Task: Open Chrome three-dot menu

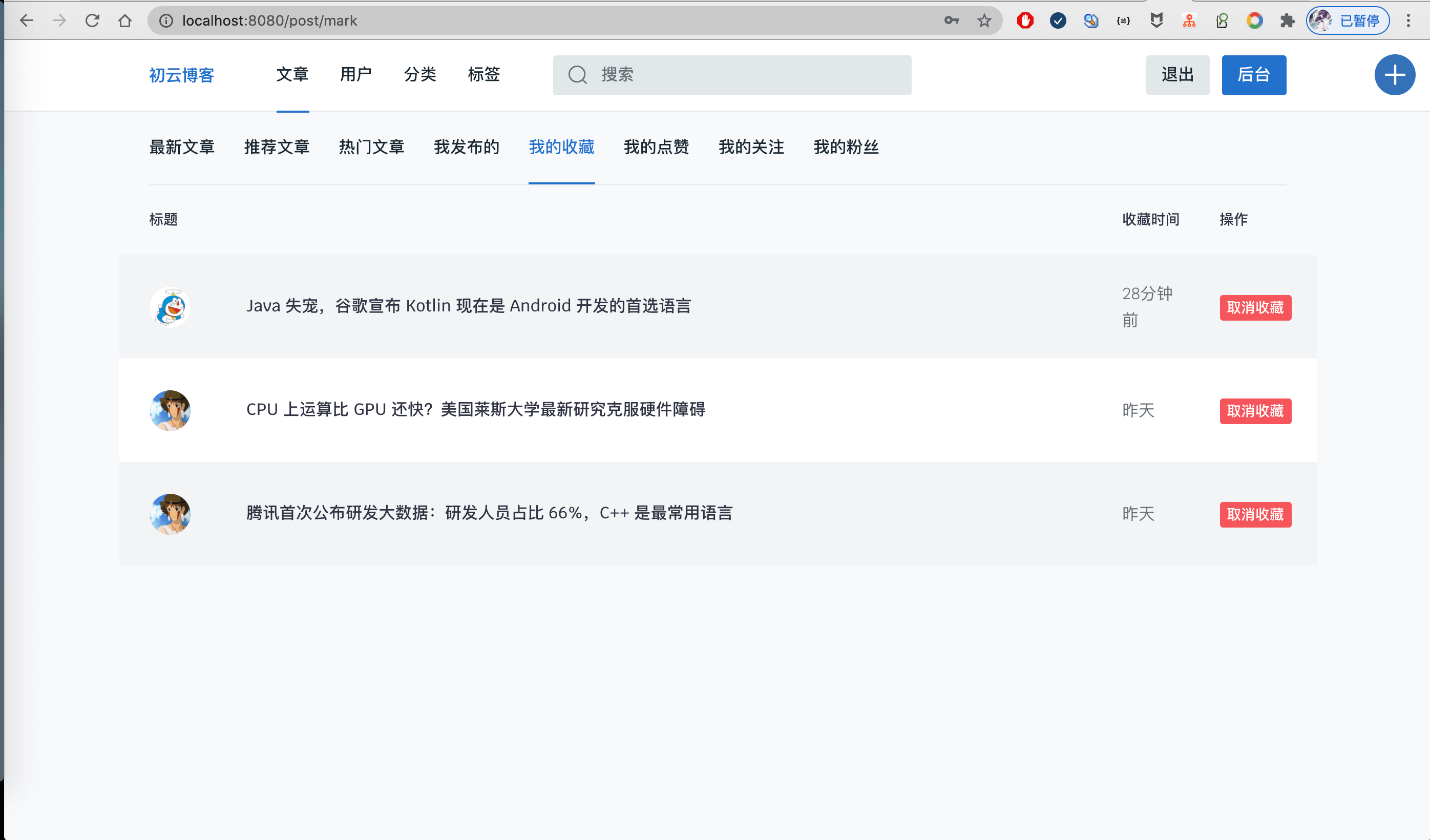Action: tap(1408, 21)
